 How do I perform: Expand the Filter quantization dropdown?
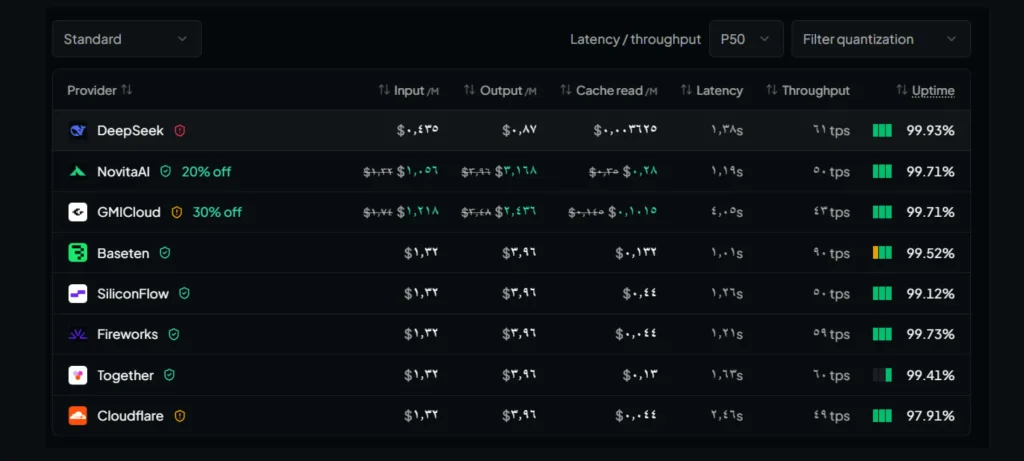point(880,39)
